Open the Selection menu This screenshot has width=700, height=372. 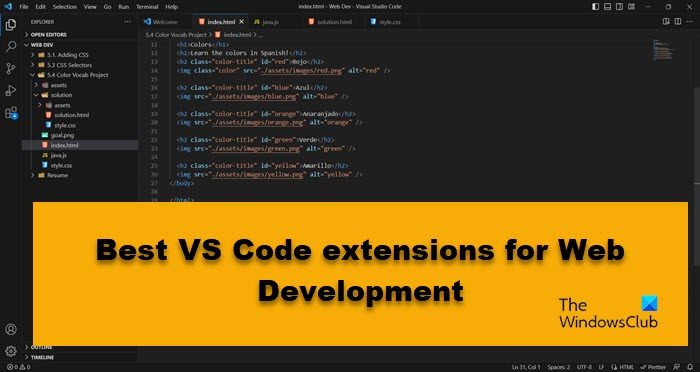point(65,7)
